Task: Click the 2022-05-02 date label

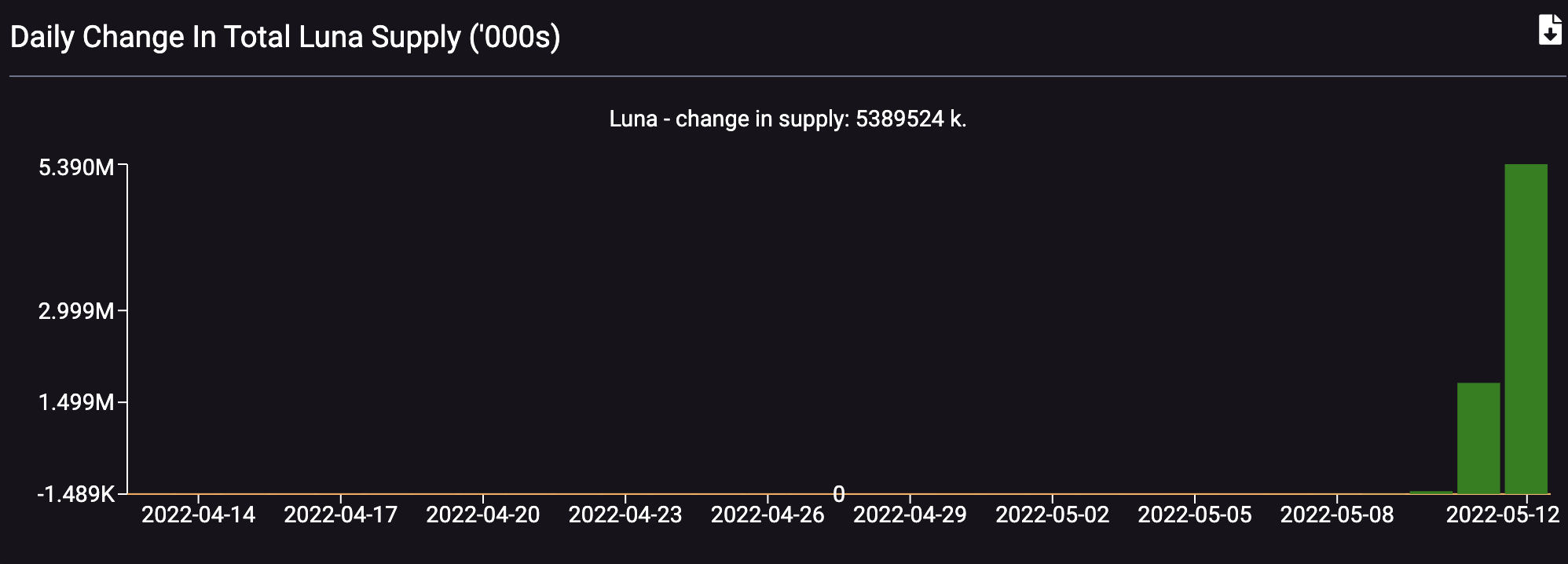Action: coord(1052,515)
